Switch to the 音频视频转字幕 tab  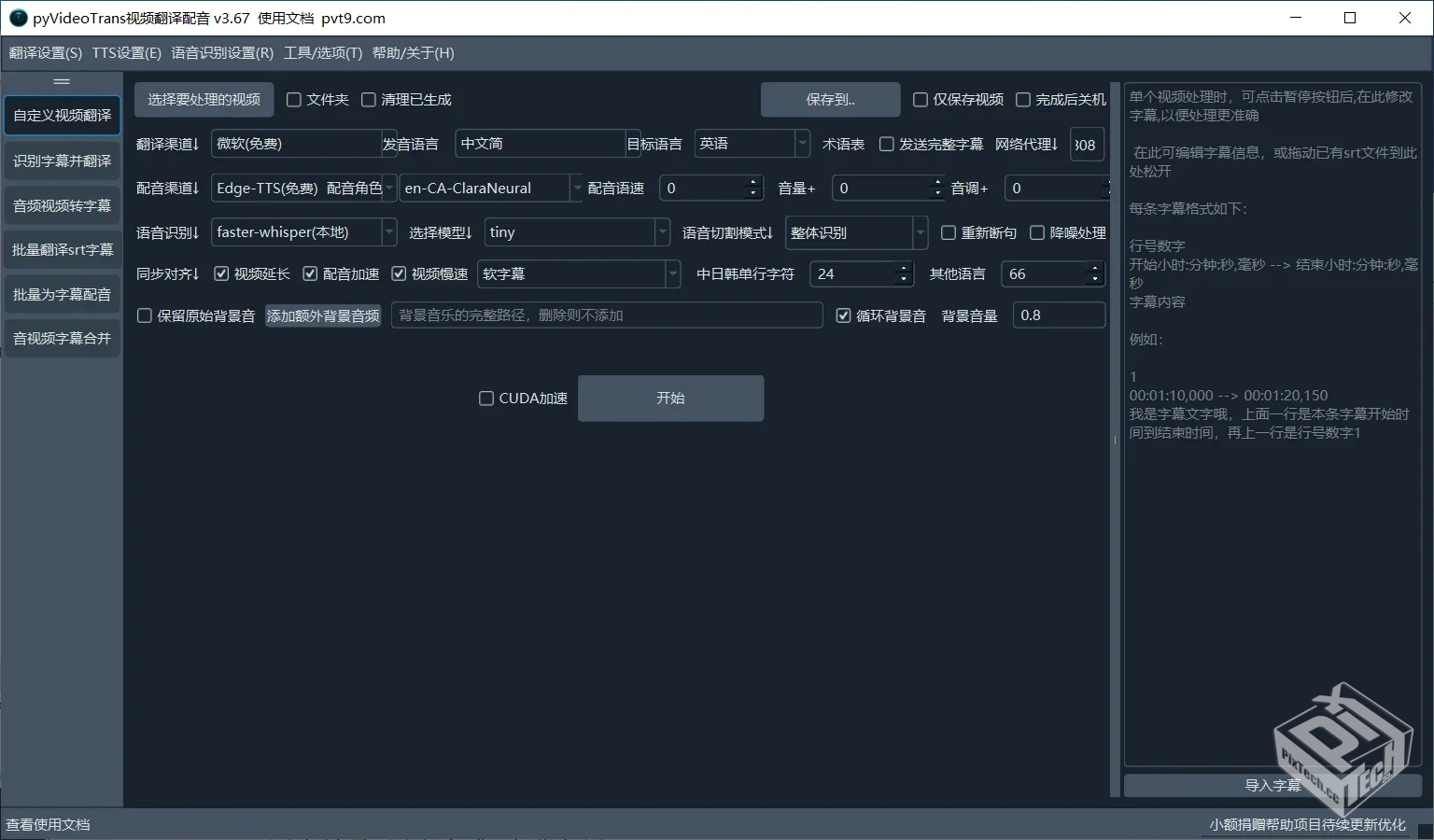62,204
